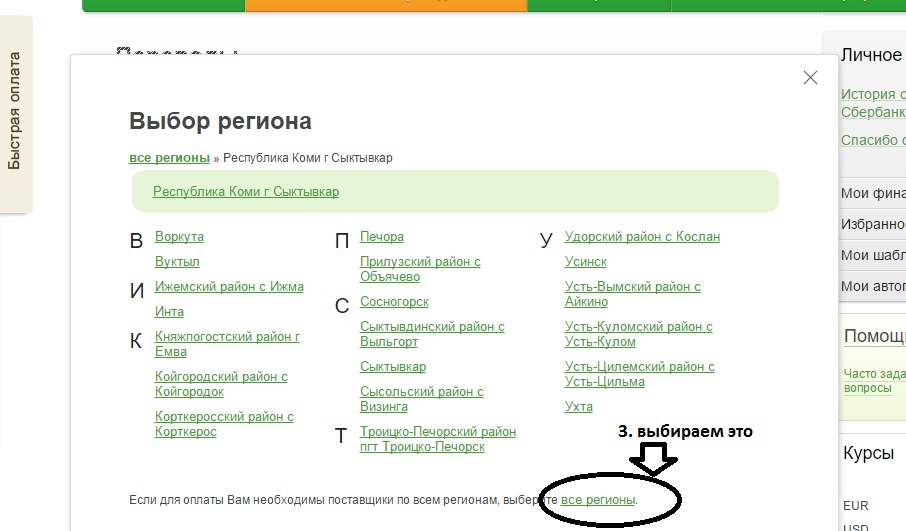Choose Печора region
The height and width of the screenshot is (531, 906).
coord(382,236)
